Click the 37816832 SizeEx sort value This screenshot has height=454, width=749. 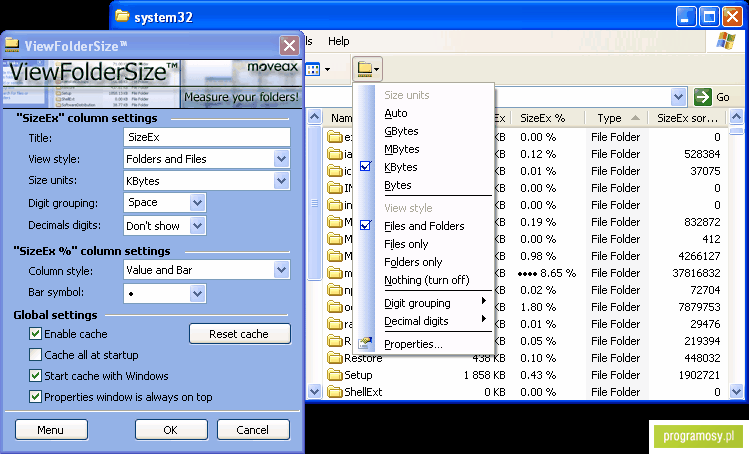point(696,273)
